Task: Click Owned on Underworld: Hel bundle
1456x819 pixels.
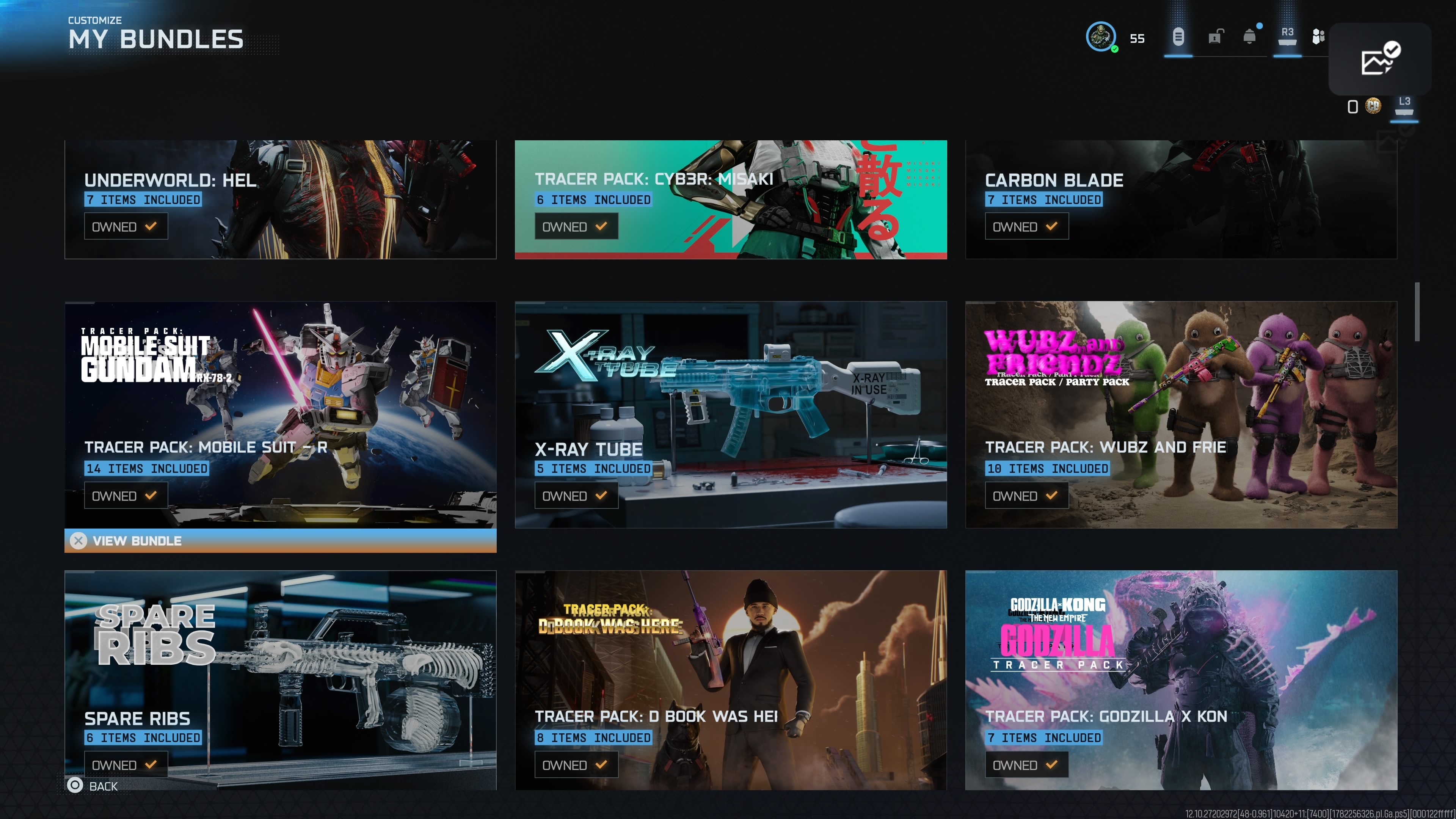Action: 126,226
